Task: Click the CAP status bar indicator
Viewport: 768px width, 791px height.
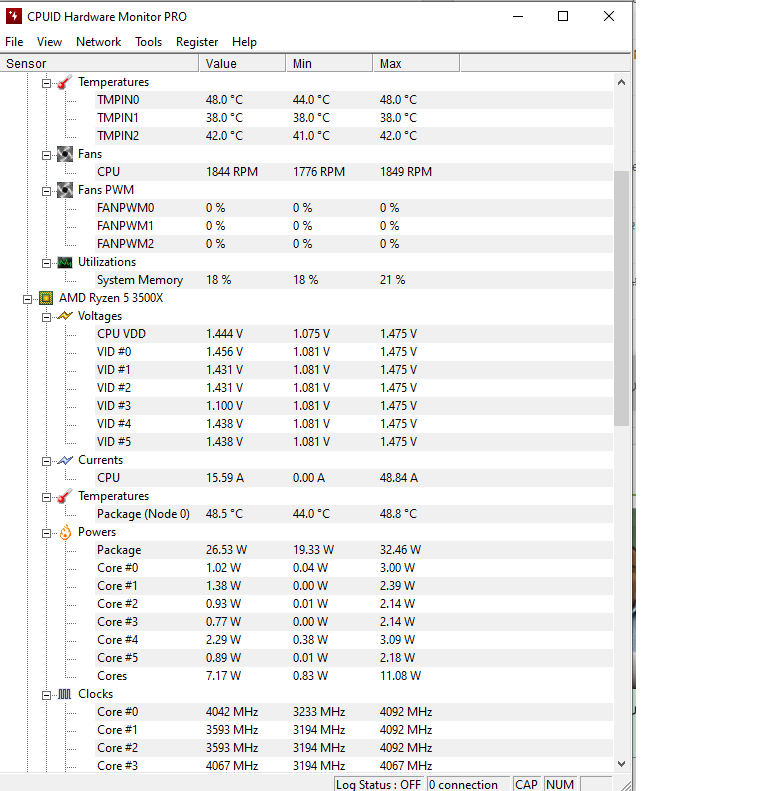Action: pyautogui.click(x=527, y=784)
